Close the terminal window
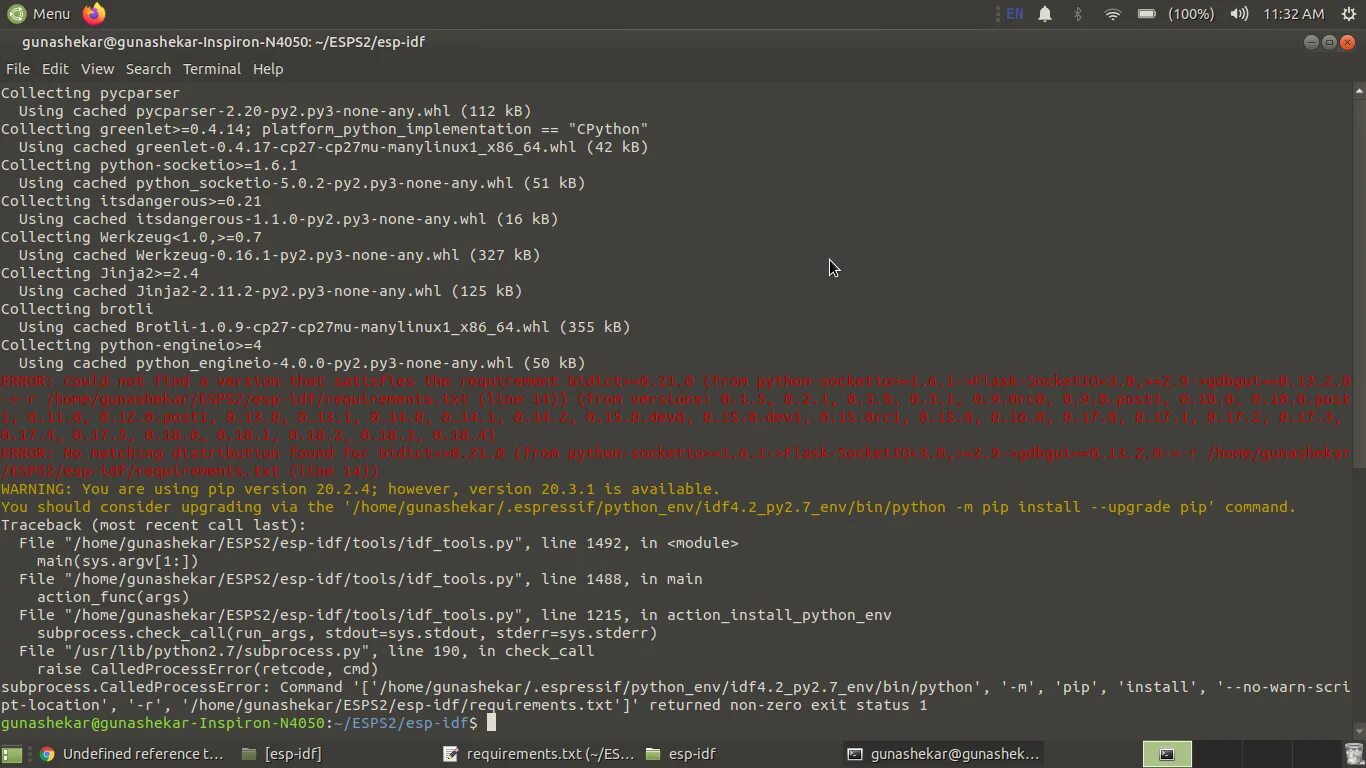 pyautogui.click(x=1347, y=42)
